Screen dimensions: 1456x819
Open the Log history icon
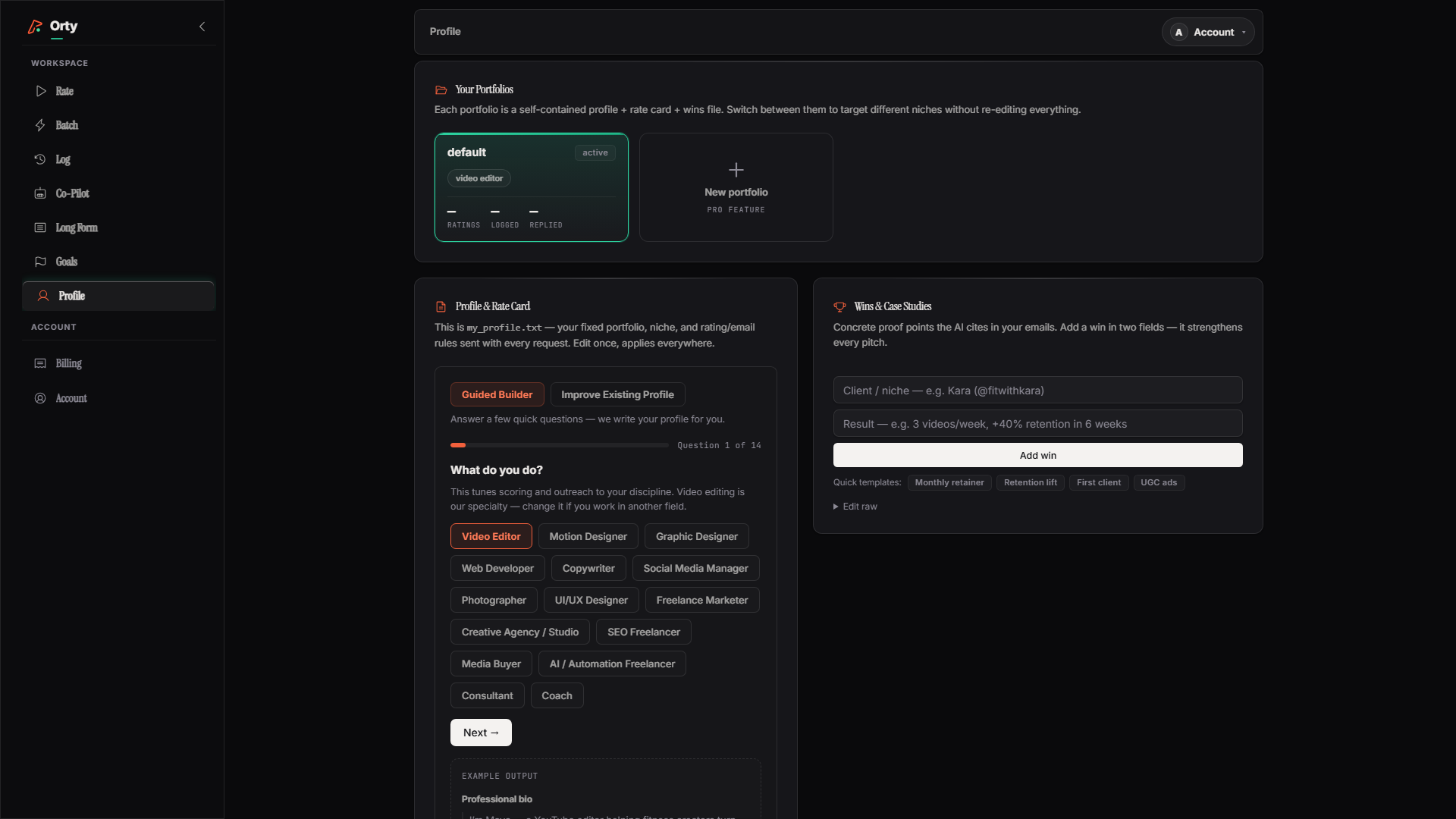click(x=41, y=159)
